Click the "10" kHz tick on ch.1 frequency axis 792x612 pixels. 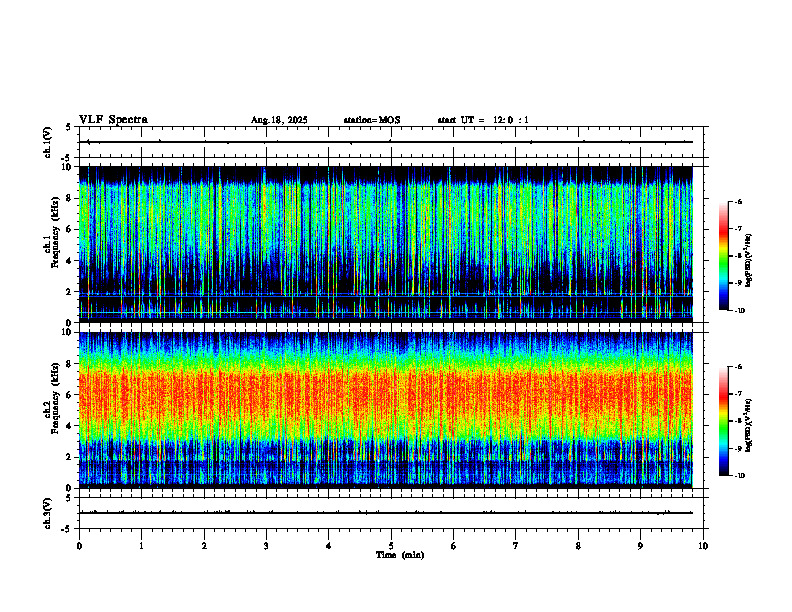point(68,167)
